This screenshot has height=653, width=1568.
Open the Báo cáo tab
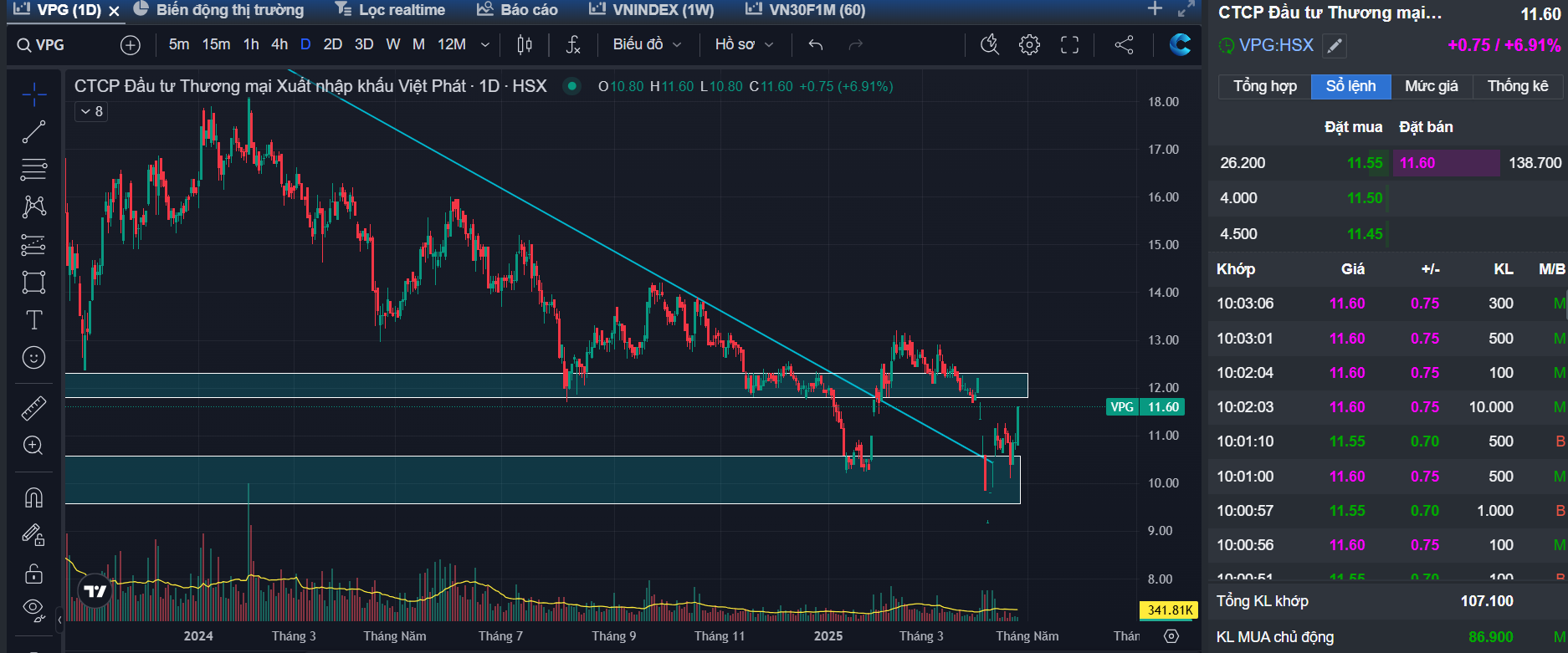(x=517, y=10)
